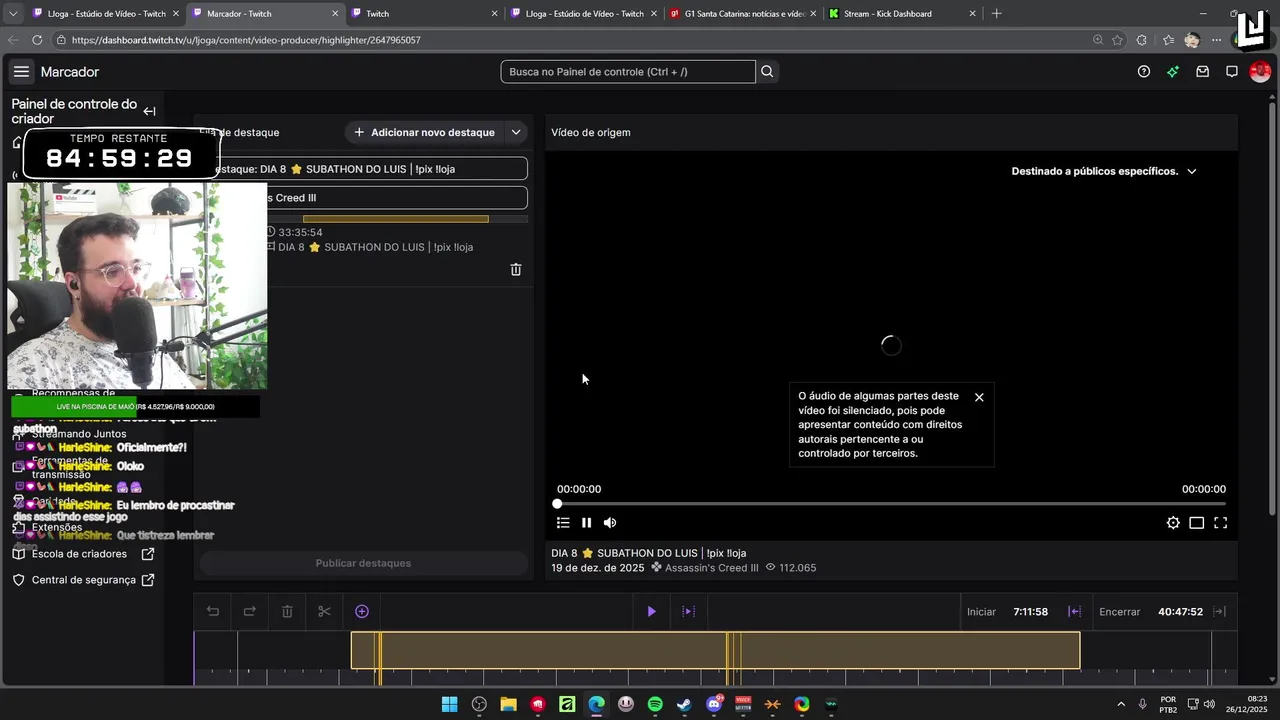
Task: Click the browser address bar URL
Action: click(x=246, y=40)
